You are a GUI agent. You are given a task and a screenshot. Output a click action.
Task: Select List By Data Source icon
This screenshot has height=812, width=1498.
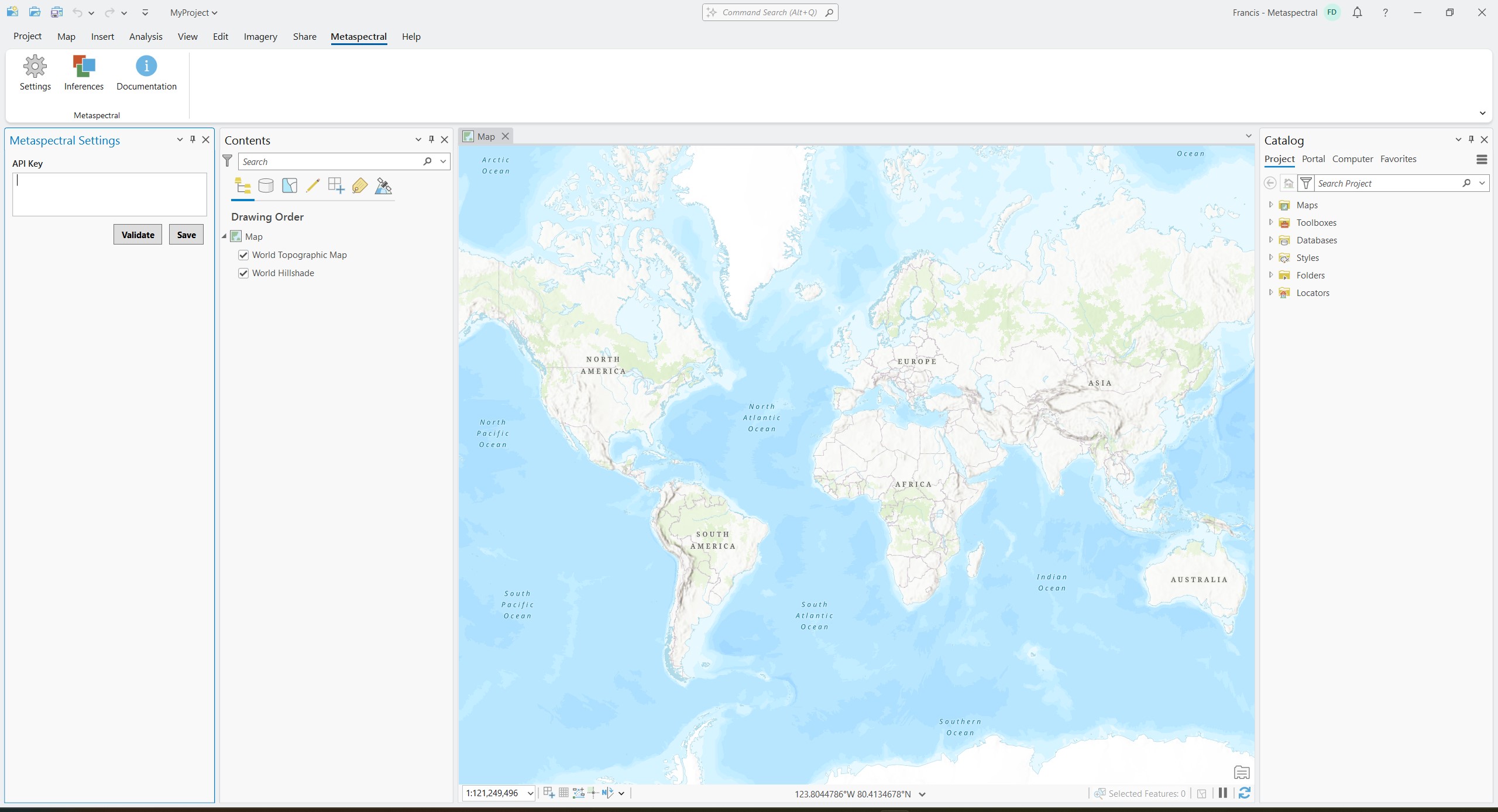click(x=266, y=186)
